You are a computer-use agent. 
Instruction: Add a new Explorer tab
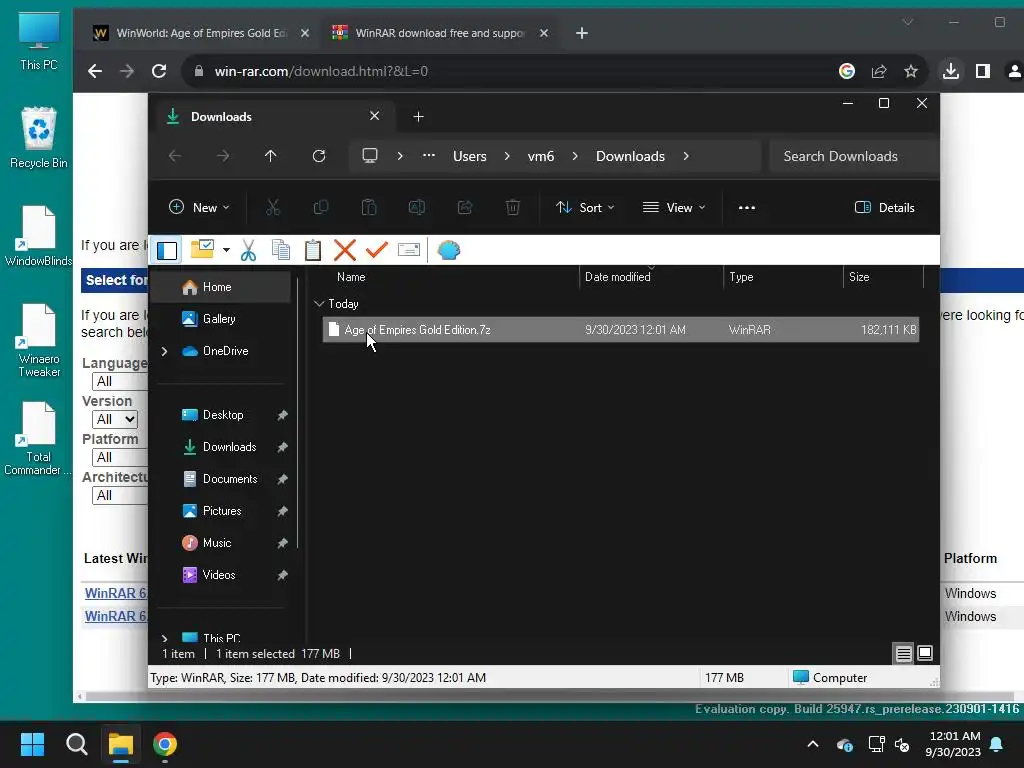[x=419, y=116]
